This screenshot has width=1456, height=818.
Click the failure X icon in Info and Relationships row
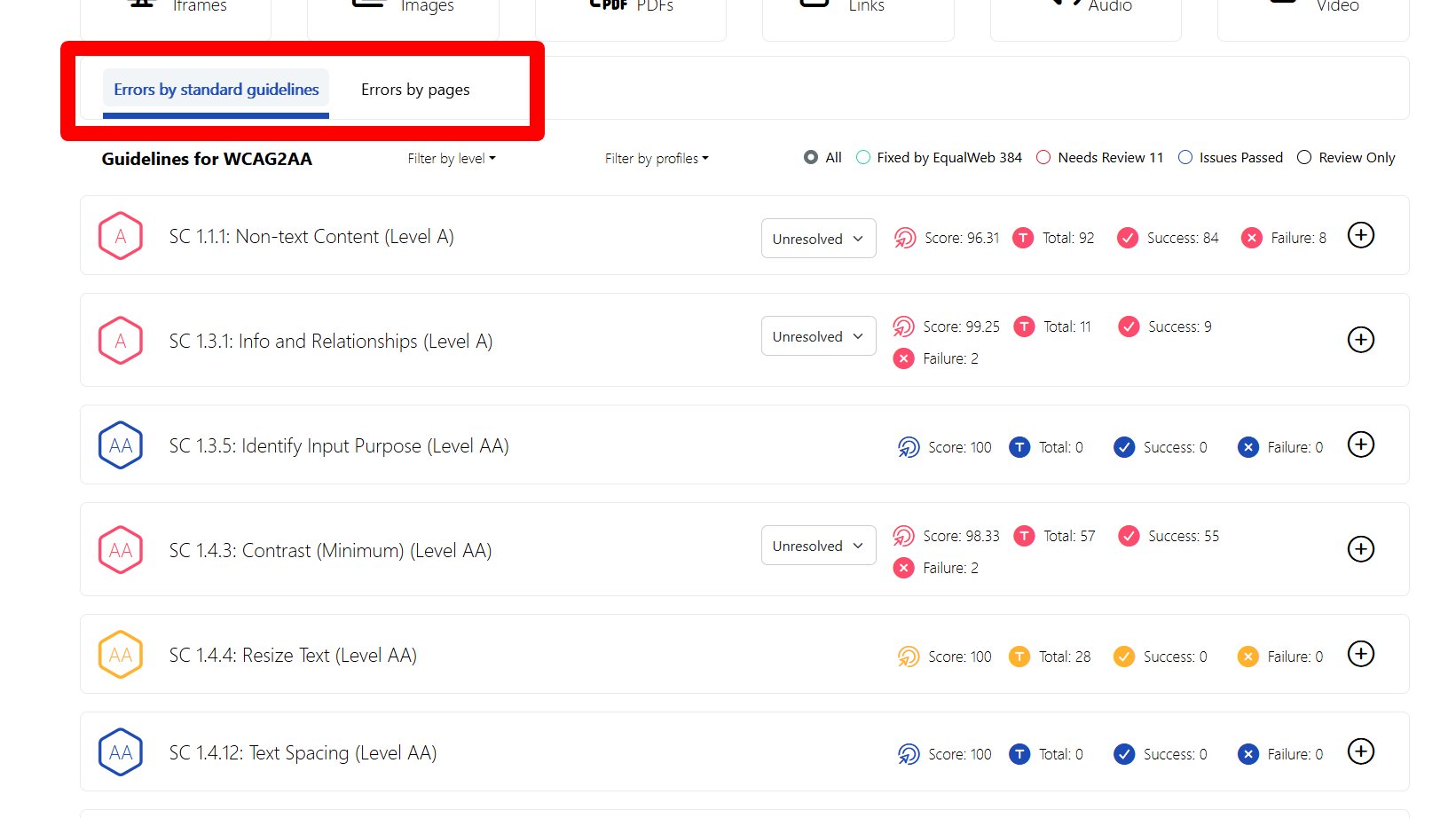pyautogui.click(x=903, y=358)
